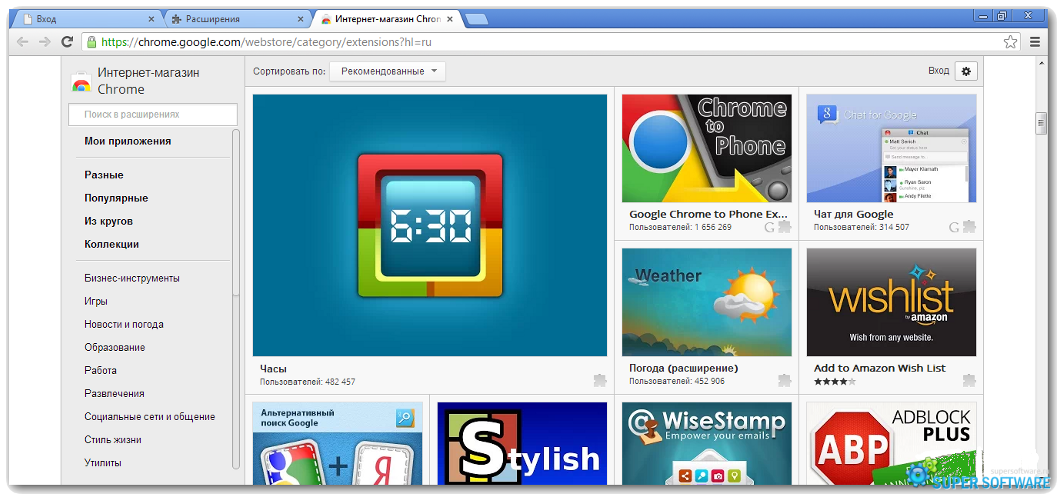Click the puzzle icon on Add to Amazon Wish List card
Screen dimensions: 1063x500
pyautogui.click(x=969, y=380)
